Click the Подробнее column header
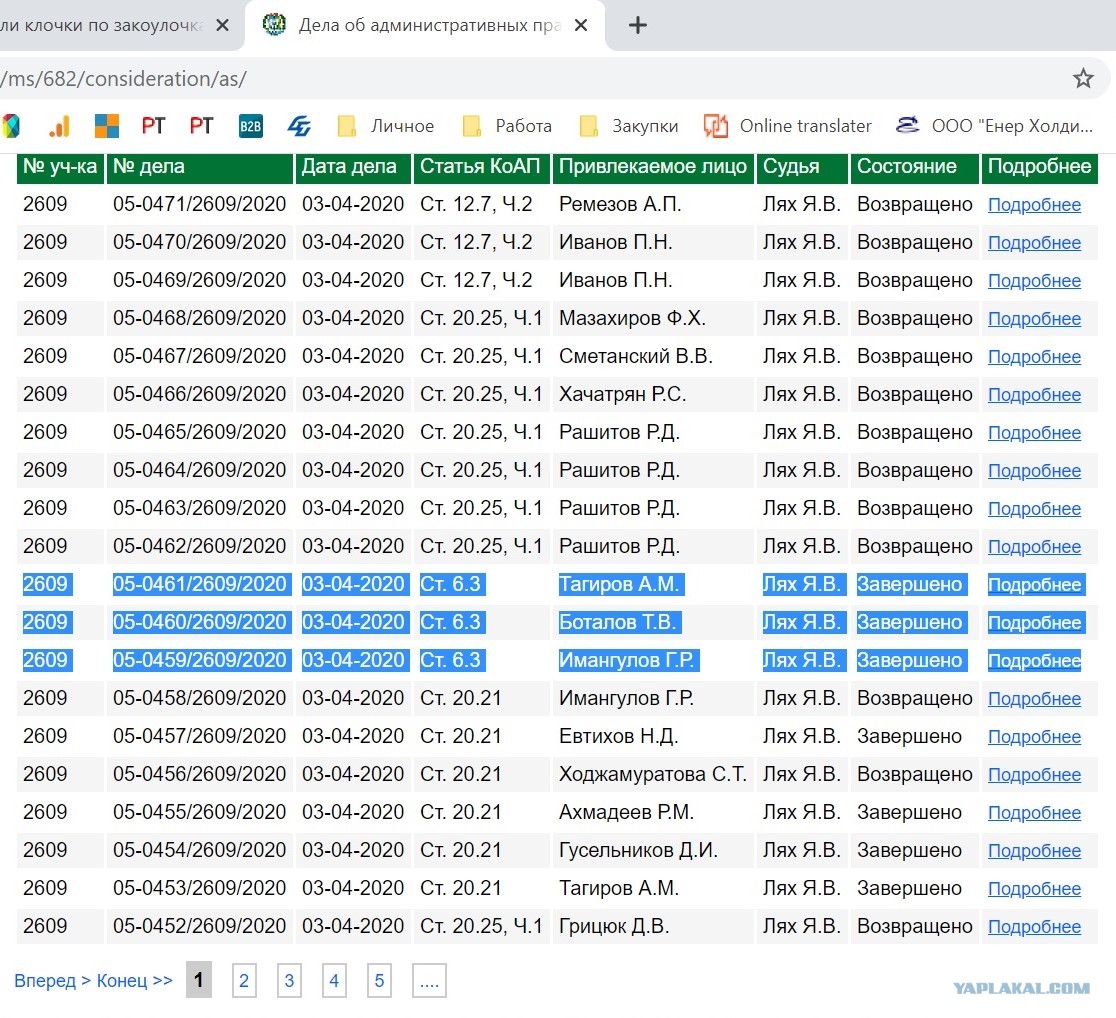 (1040, 167)
